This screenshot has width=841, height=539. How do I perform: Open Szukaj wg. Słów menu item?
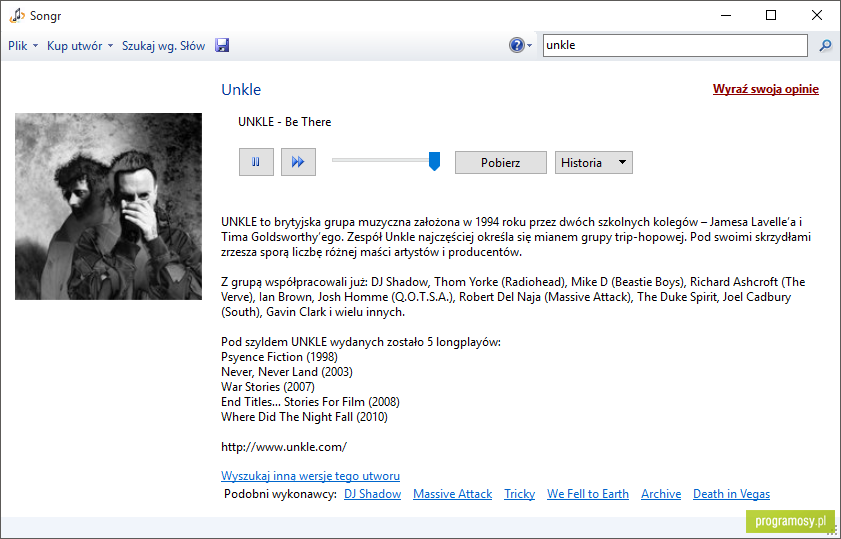pyautogui.click(x=164, y=46)
